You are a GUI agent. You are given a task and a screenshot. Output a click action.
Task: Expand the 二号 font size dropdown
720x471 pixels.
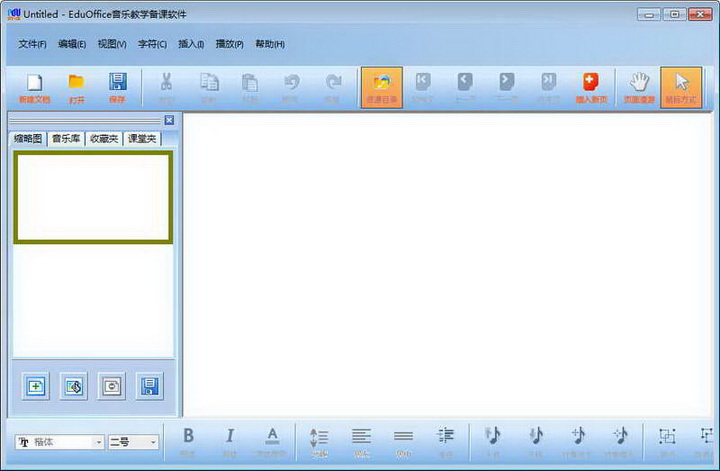coord(153,442)
